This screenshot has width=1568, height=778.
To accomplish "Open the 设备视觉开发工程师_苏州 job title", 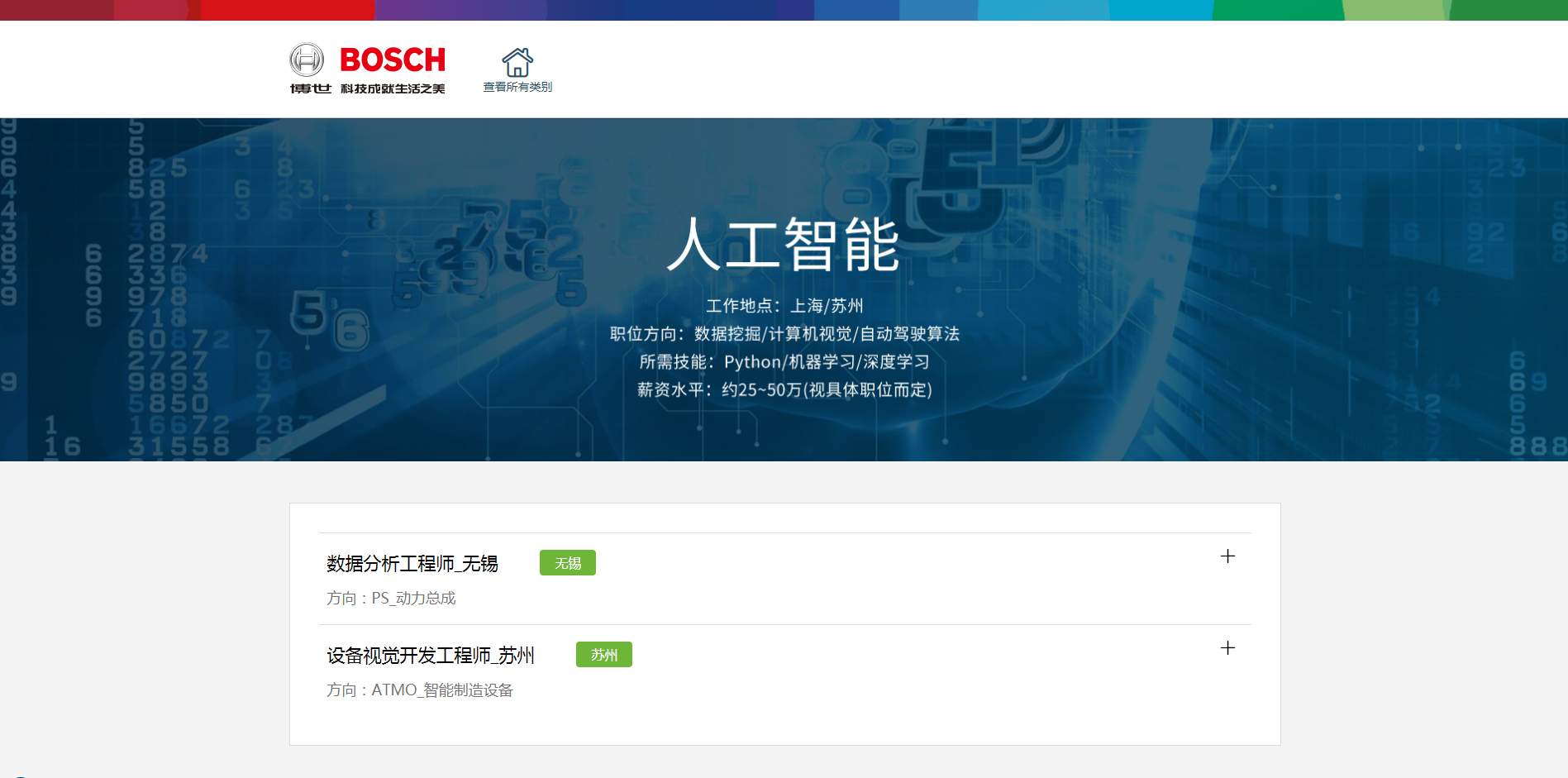I will (x=430, y=656).
